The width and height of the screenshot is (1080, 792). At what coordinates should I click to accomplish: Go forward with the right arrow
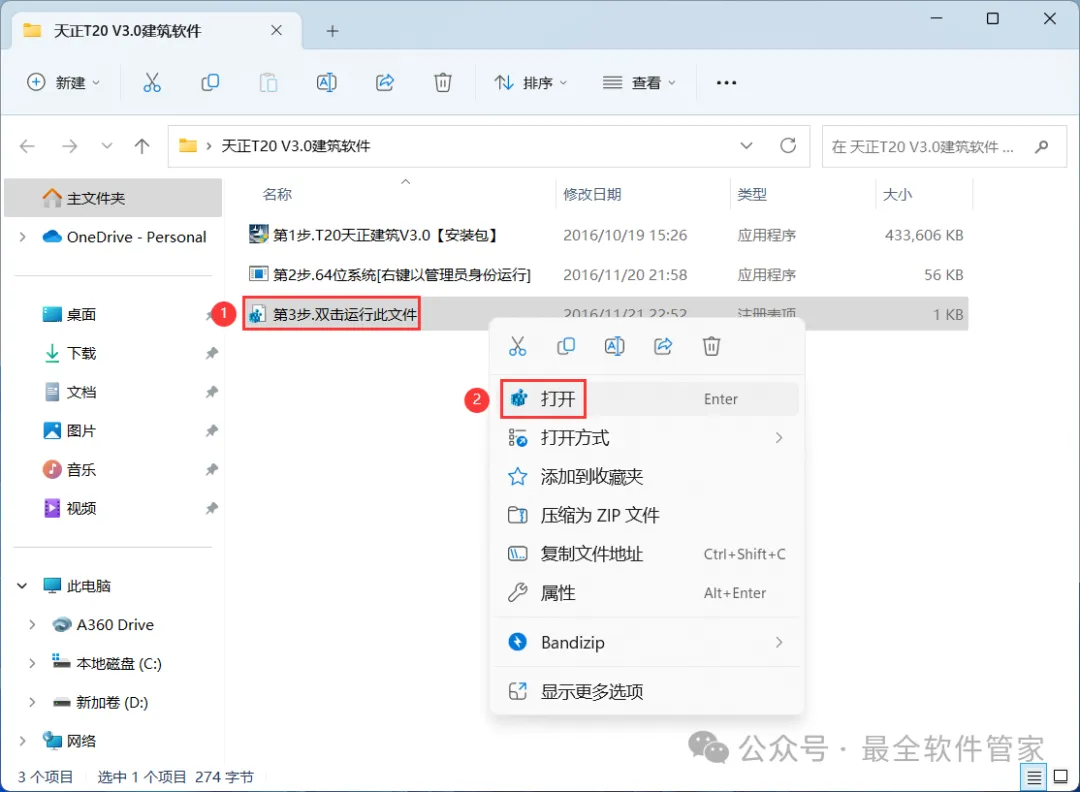pyautogui.click(x=70, y=146)
